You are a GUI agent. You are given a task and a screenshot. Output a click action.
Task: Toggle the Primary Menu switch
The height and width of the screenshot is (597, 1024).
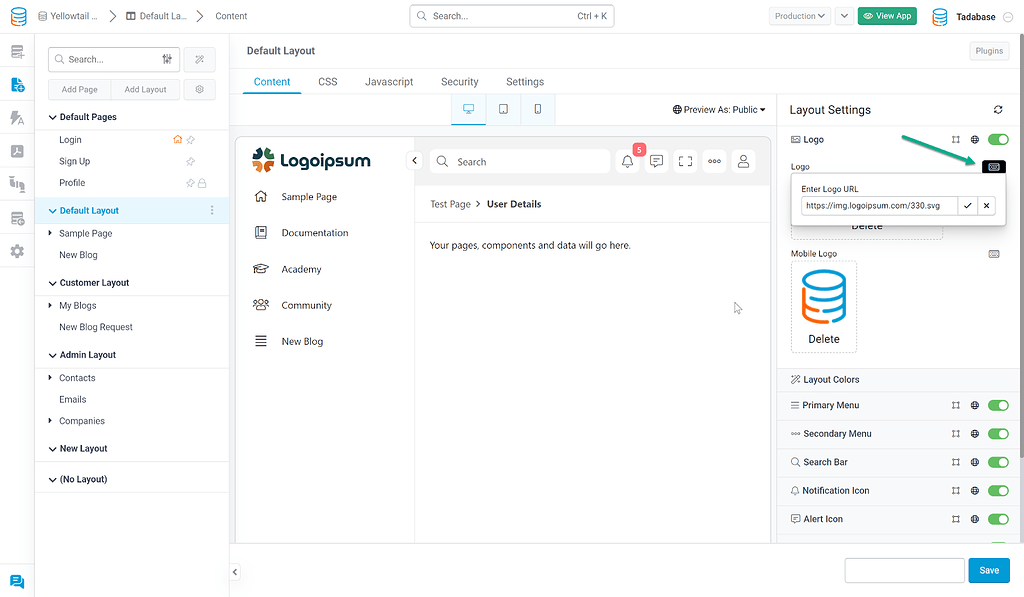999,406
